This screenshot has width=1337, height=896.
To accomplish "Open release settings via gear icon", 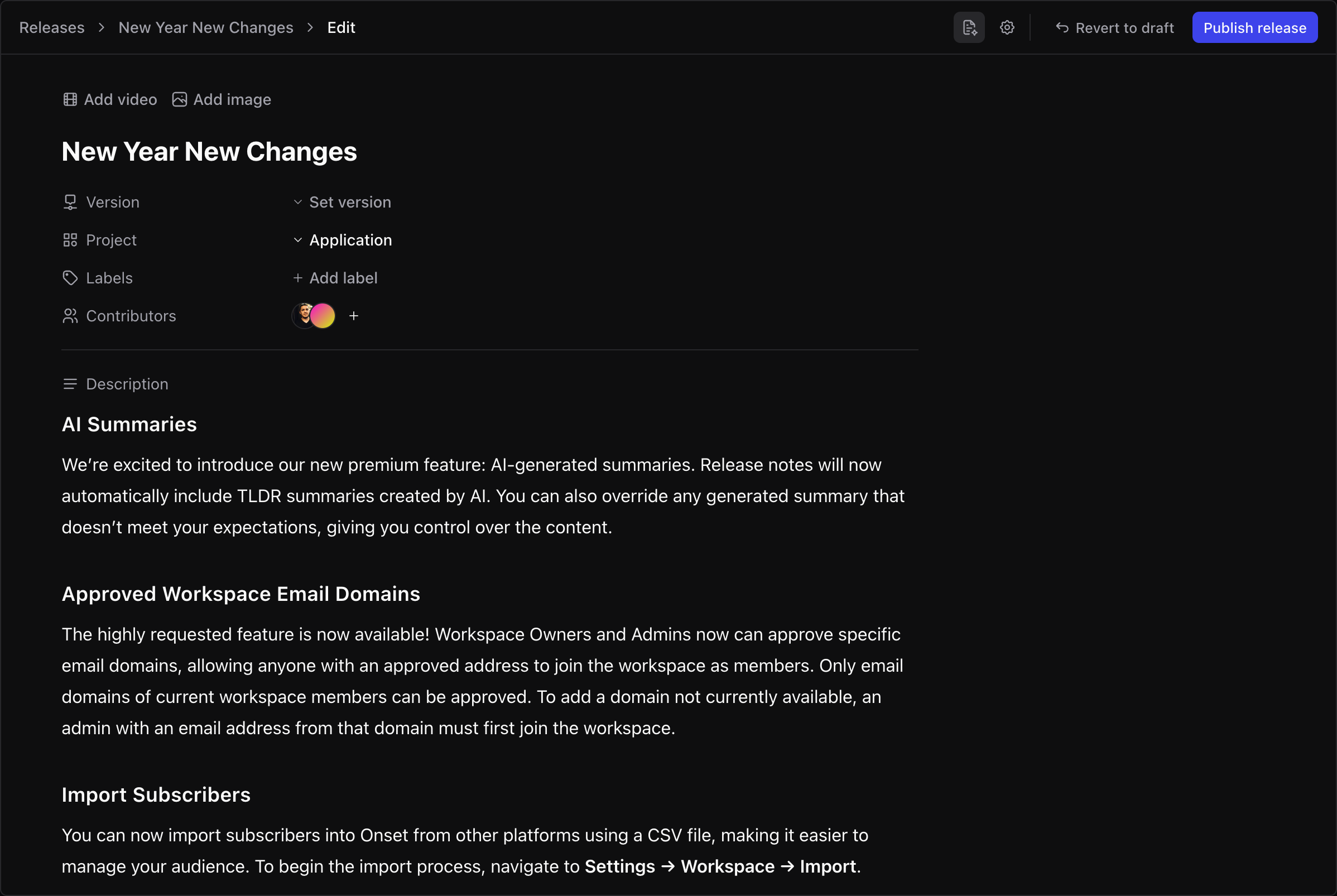I will tap(1007, 27).
